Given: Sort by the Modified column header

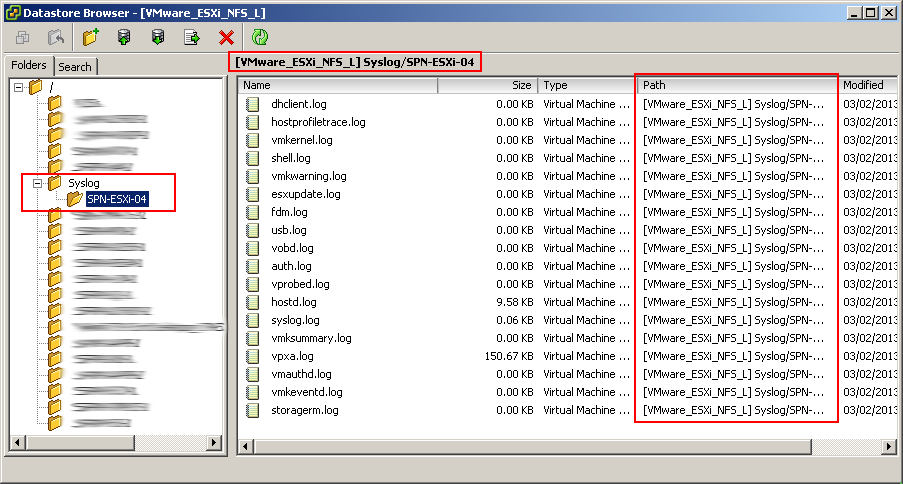Looking at the screenshot, I should point(867,85).
